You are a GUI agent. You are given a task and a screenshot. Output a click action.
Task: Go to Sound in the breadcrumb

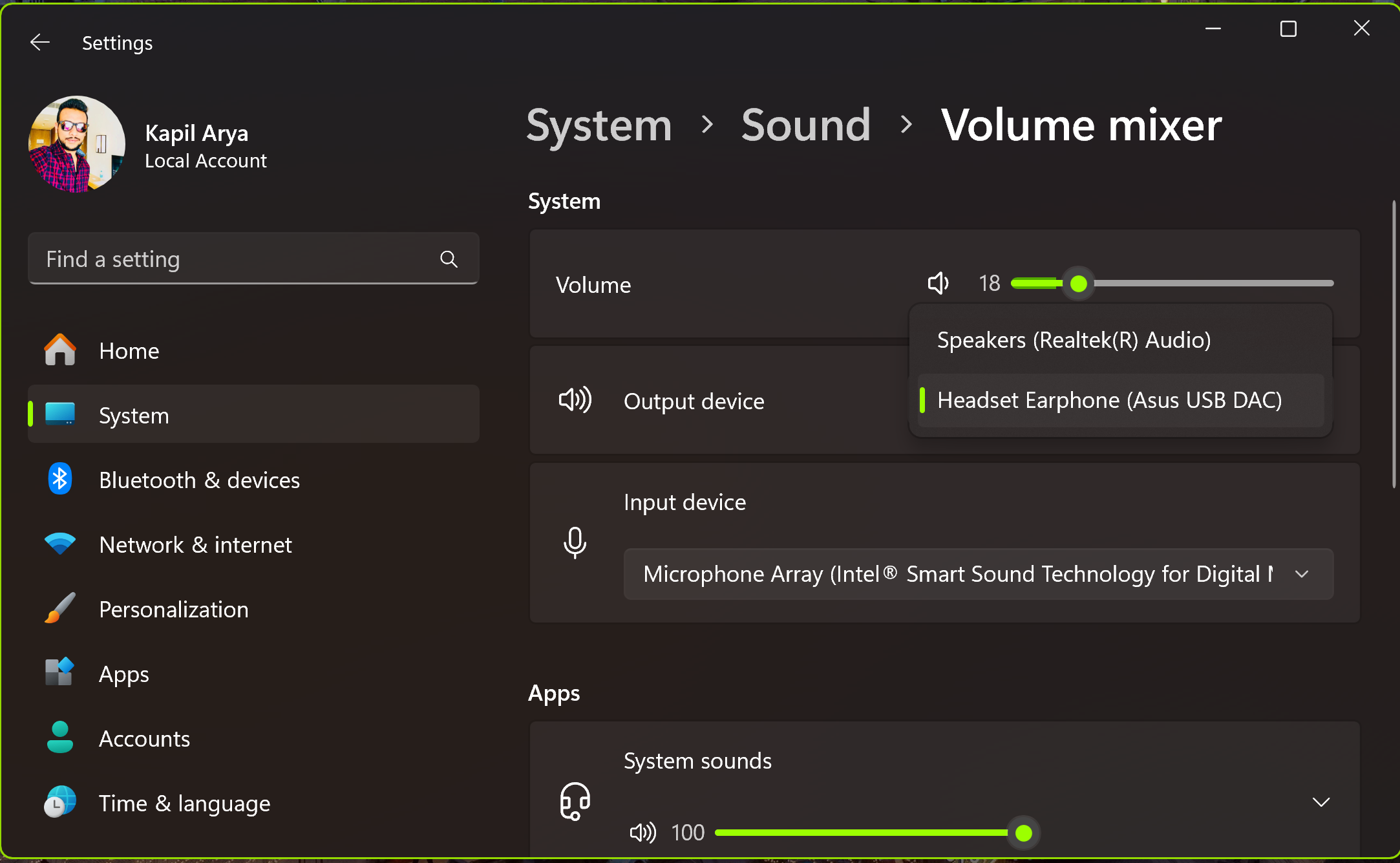click(805, 125)
